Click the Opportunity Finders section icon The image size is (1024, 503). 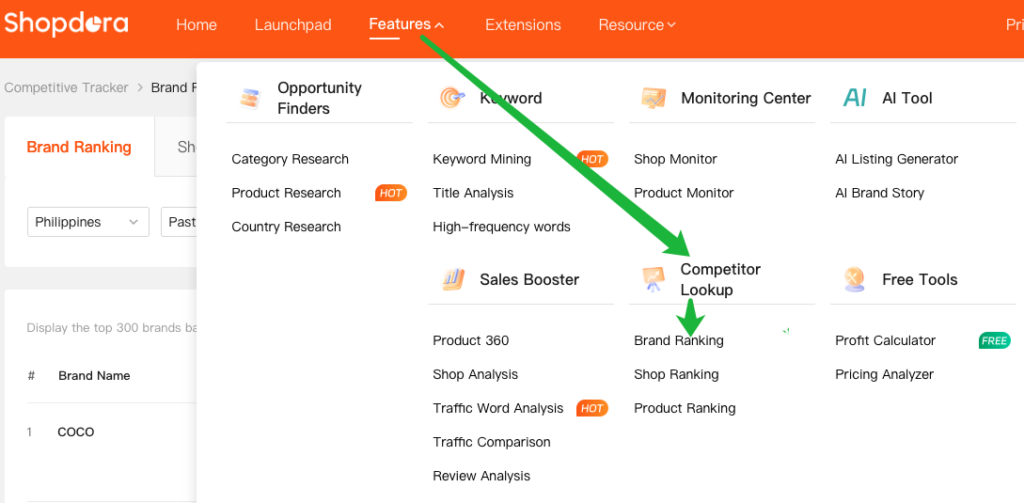point(250,98)
